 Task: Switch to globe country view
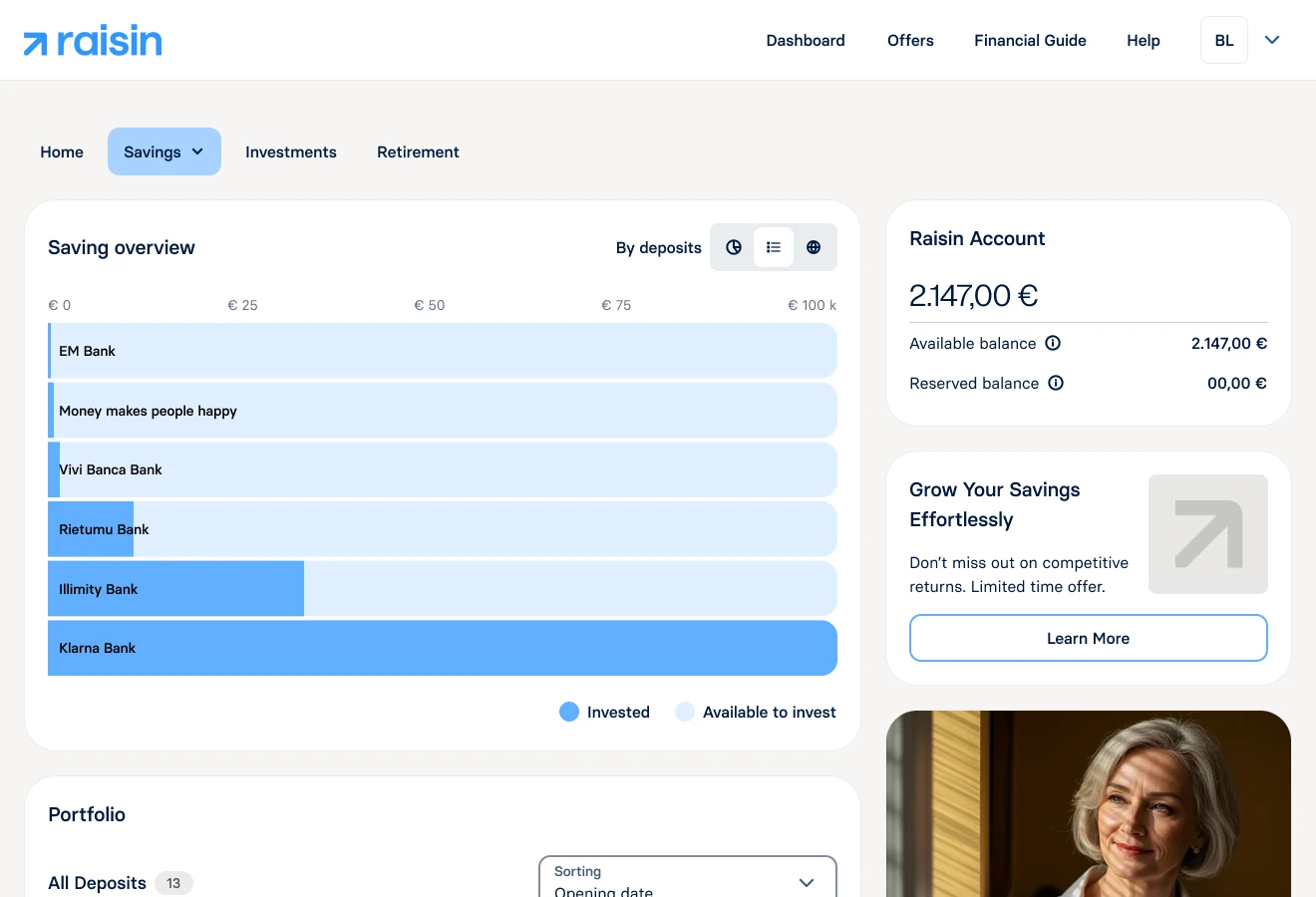(x=814, y=247)
